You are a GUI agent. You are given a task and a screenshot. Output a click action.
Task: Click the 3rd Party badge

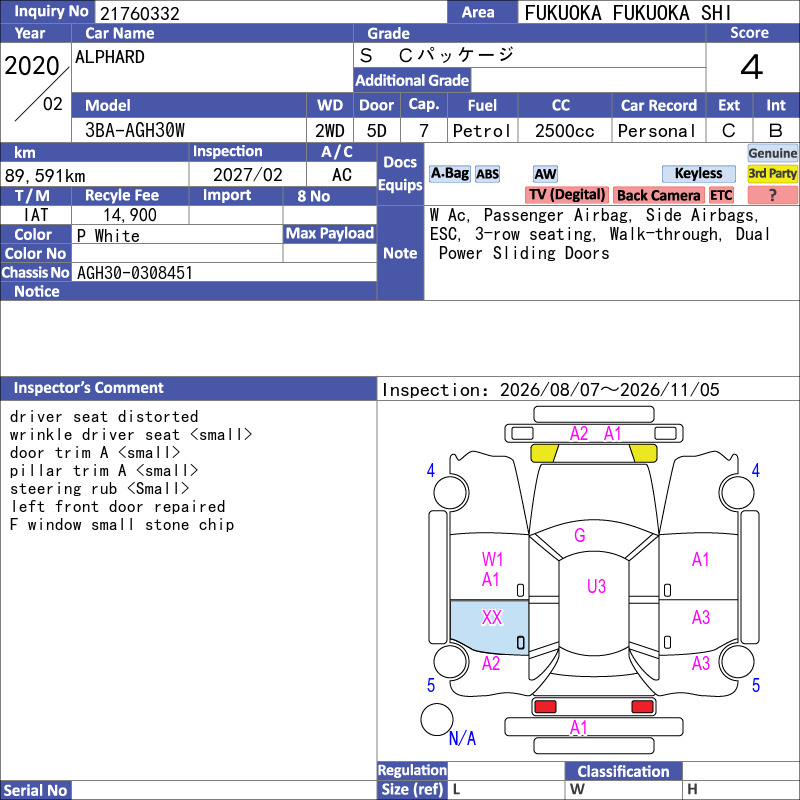pyautogui.click(x=772, y=174)
